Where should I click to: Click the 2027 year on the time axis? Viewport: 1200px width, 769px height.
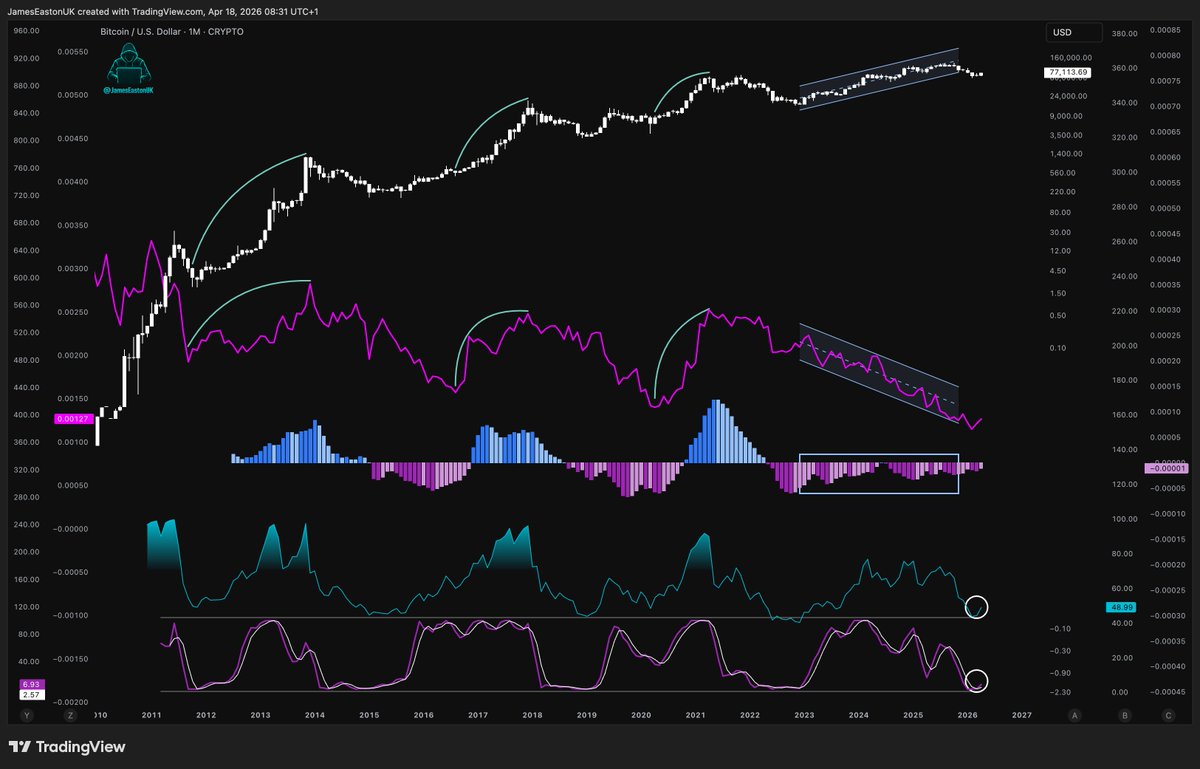click(1021, 716)
